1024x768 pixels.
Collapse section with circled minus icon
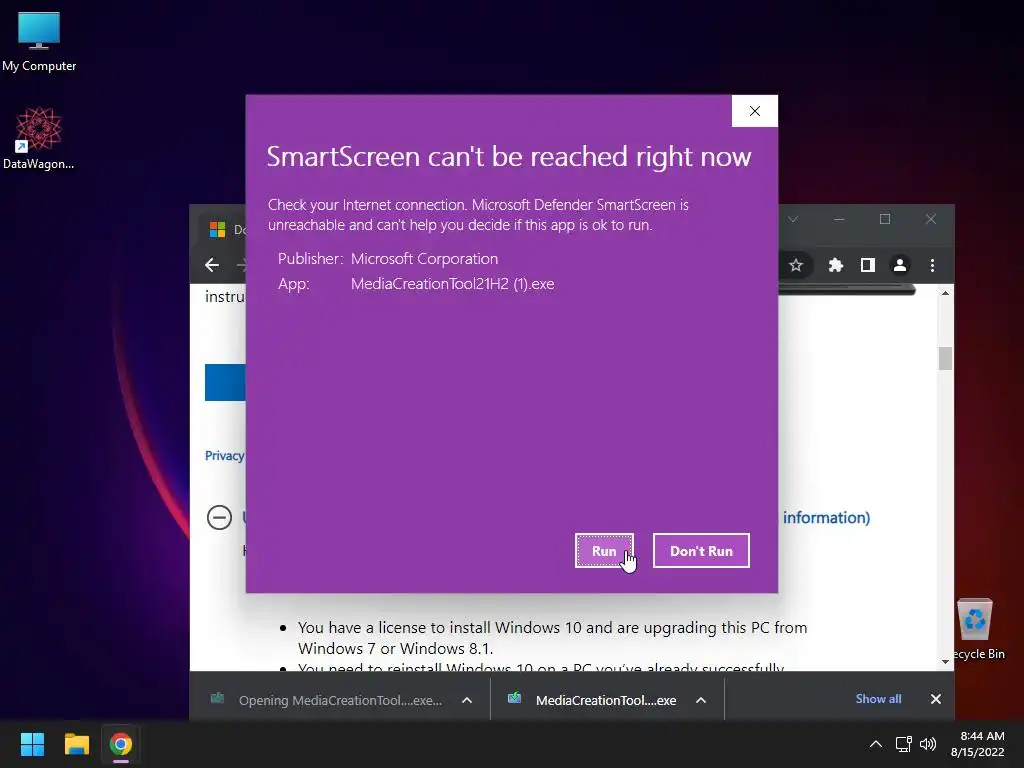pos(219,518)
